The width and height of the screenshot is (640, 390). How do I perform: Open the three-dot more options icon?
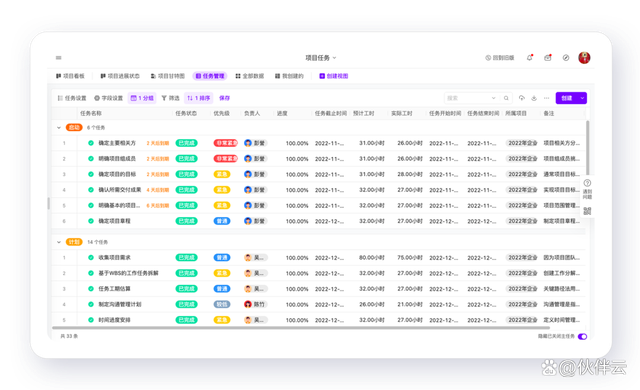(547, 98)
